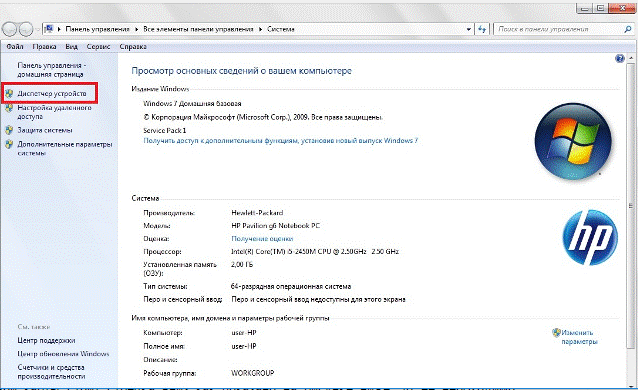Click Панель управления breadcrumb segment

(97, 29)
